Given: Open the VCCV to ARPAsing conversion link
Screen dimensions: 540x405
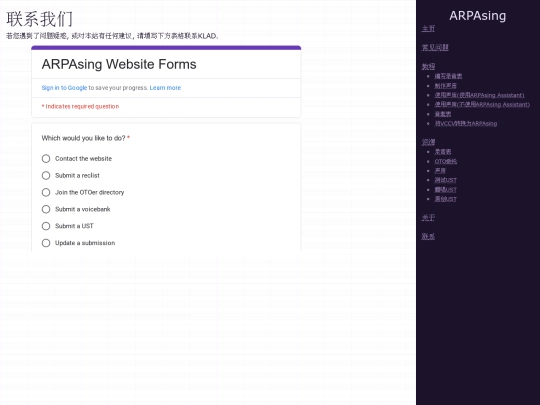Looking at the screenshot, I should [466, 123].
